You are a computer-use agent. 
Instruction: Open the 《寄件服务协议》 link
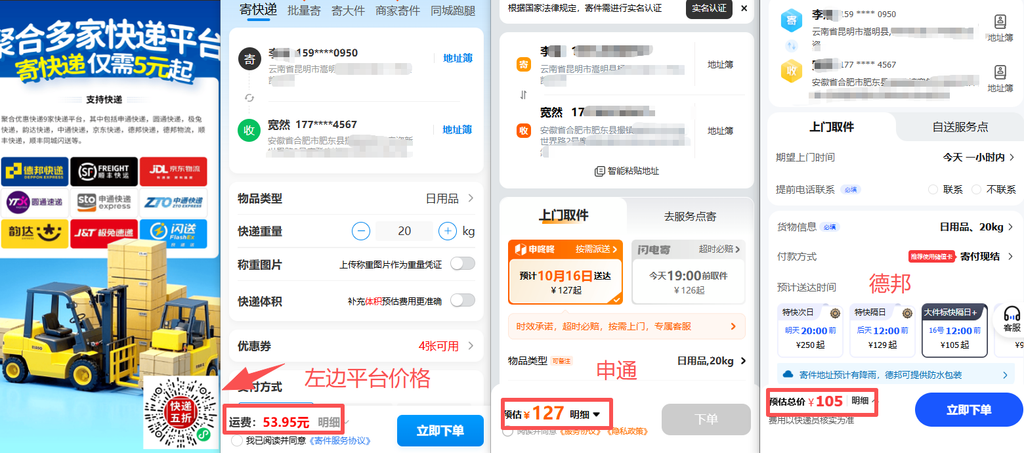342,441
